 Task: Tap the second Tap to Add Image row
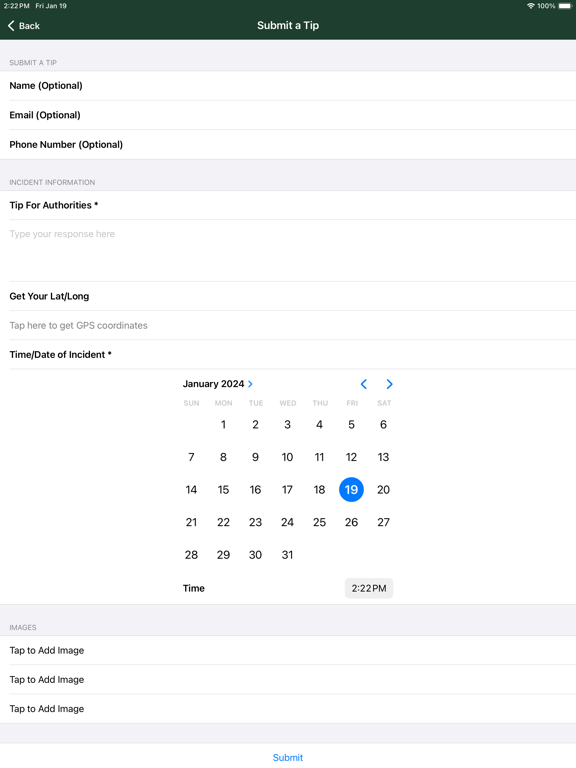pos(288,679)
